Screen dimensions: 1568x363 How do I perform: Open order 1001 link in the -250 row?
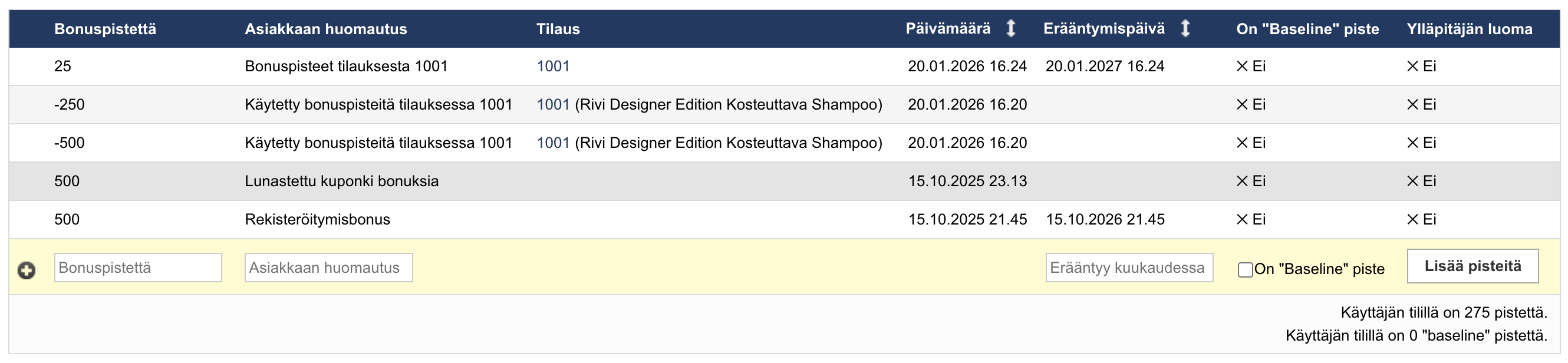click(553, 104)
